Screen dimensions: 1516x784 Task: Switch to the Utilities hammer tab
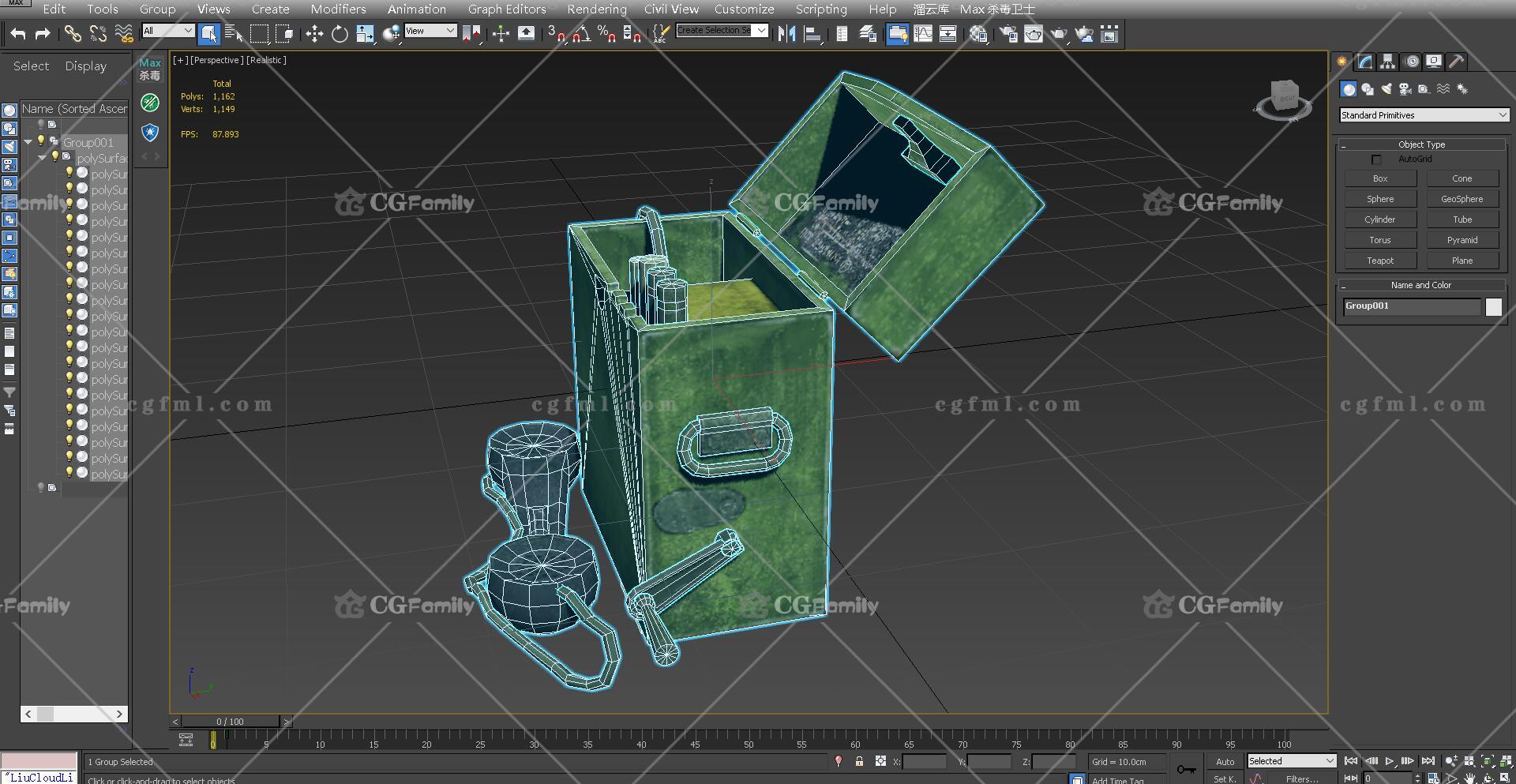1457,62
